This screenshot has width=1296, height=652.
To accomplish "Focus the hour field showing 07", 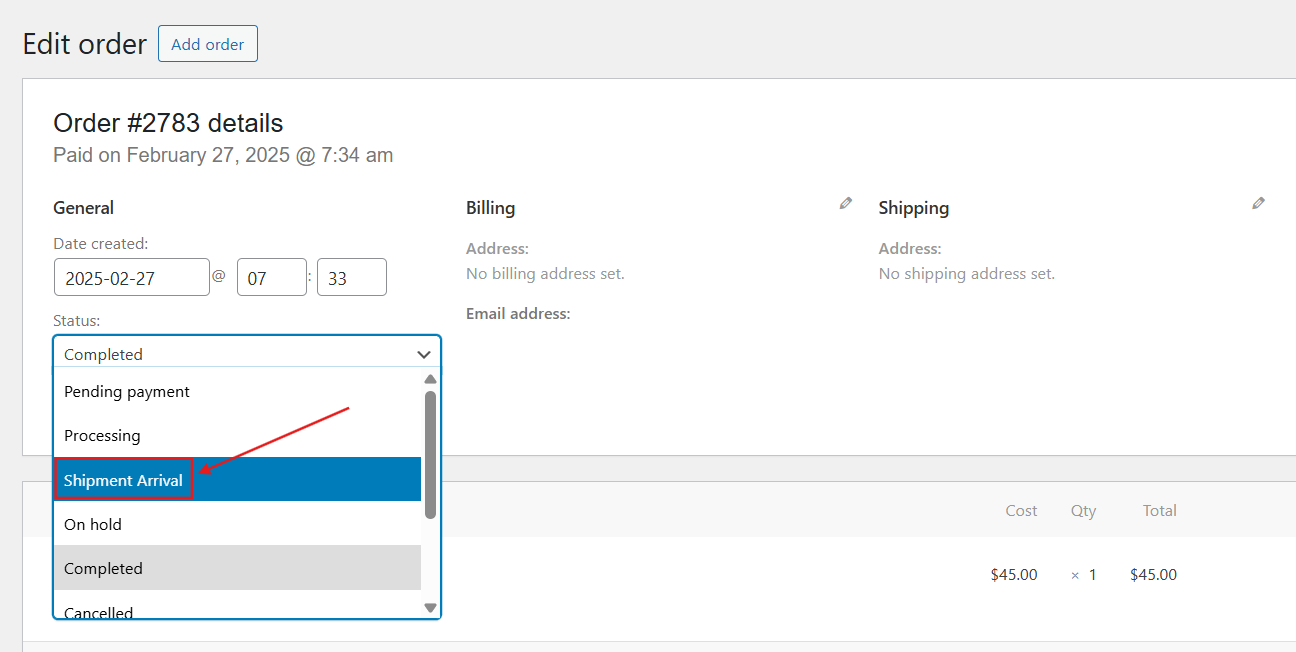I will 271,278.
